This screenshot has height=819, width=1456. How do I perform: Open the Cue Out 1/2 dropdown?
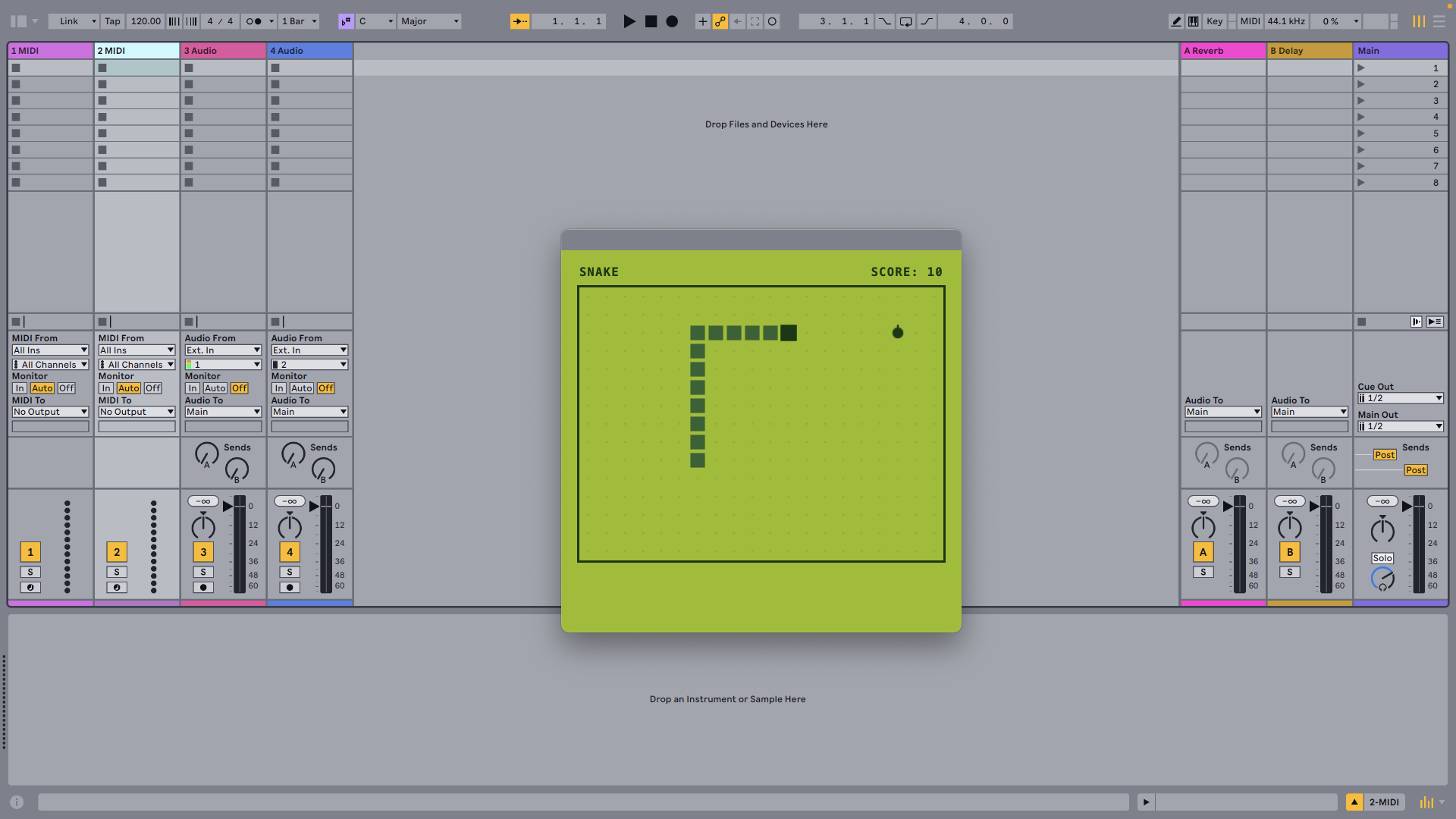click(x=1400, y=398)
